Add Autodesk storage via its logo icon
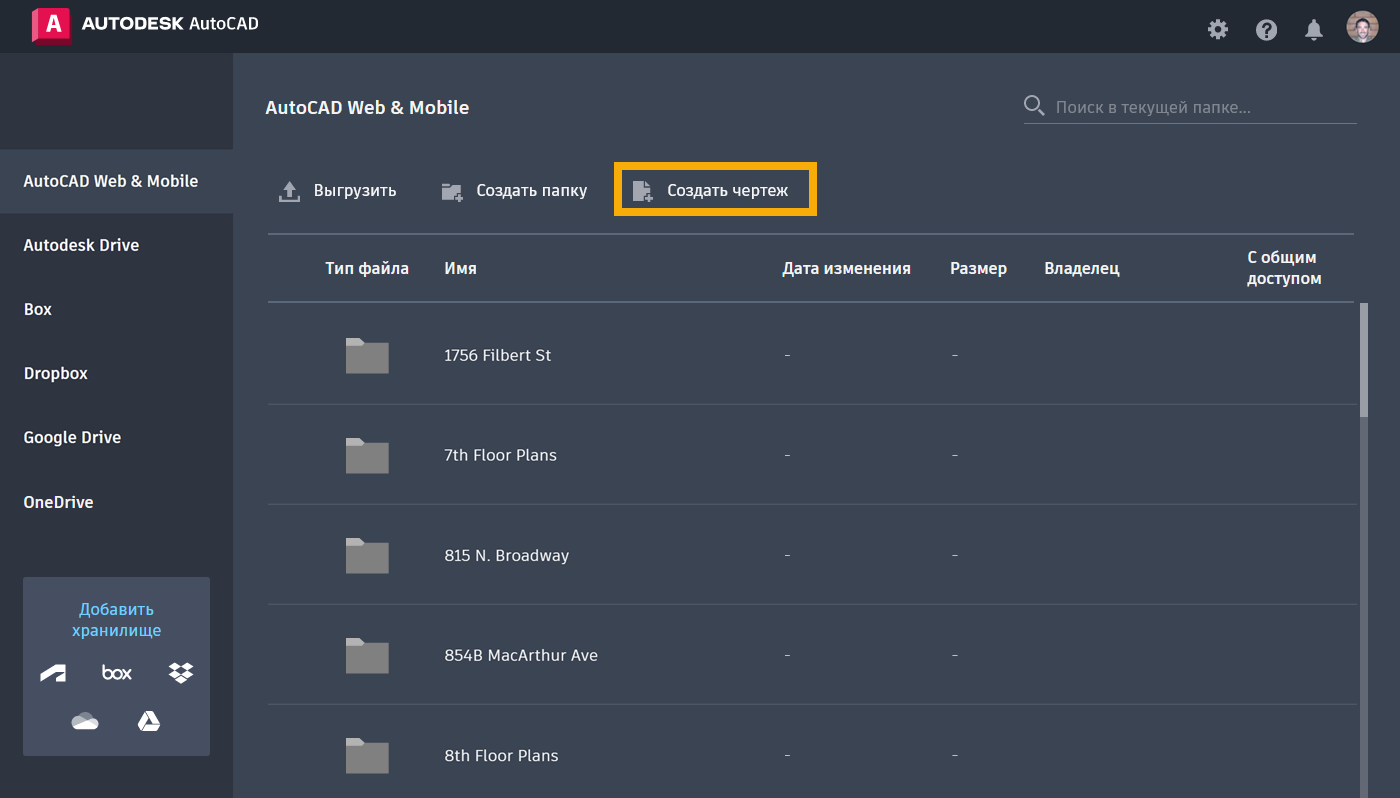The image size is (1400, 798). [53, 673]
